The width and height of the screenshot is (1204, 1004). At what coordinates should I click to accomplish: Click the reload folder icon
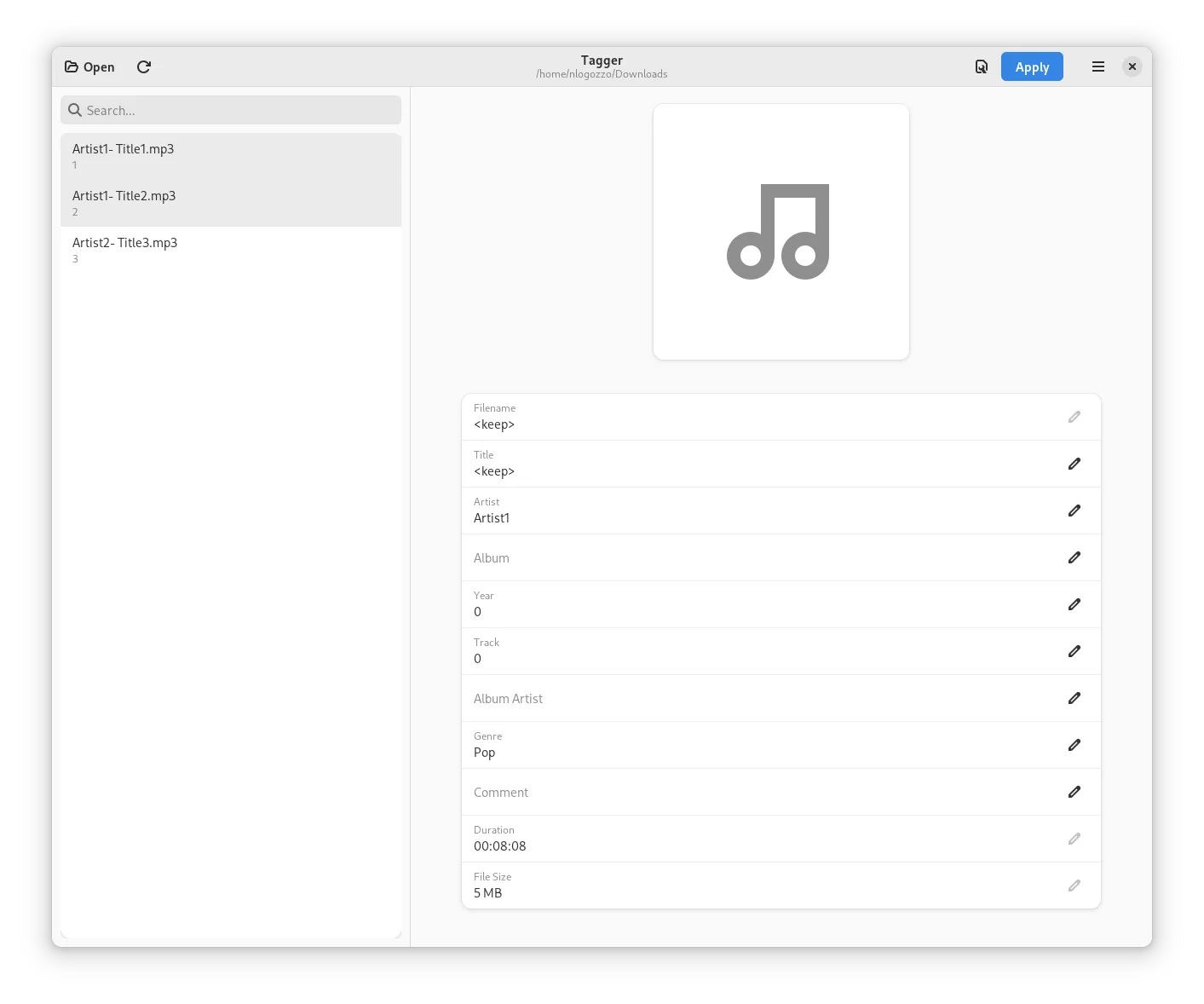[144, 67]
